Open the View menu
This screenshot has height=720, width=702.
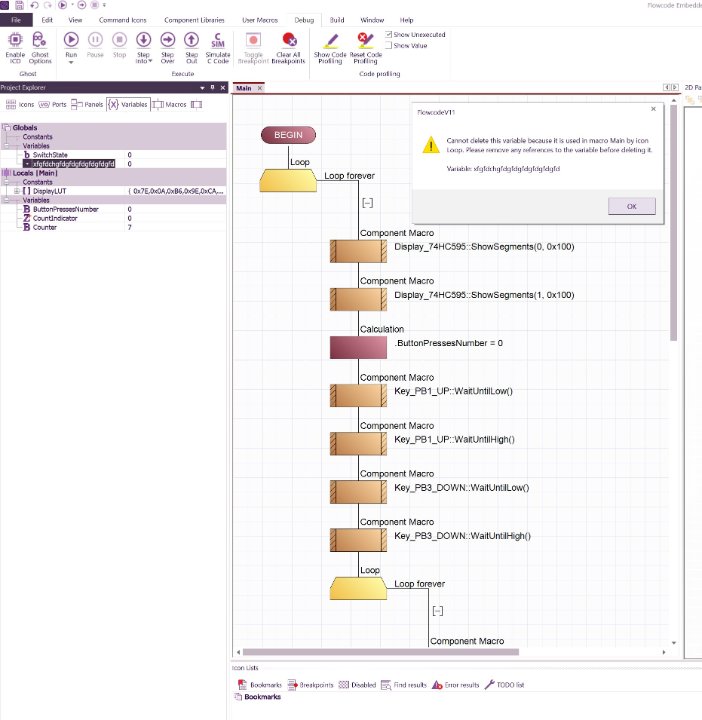[x=75, y=20]
